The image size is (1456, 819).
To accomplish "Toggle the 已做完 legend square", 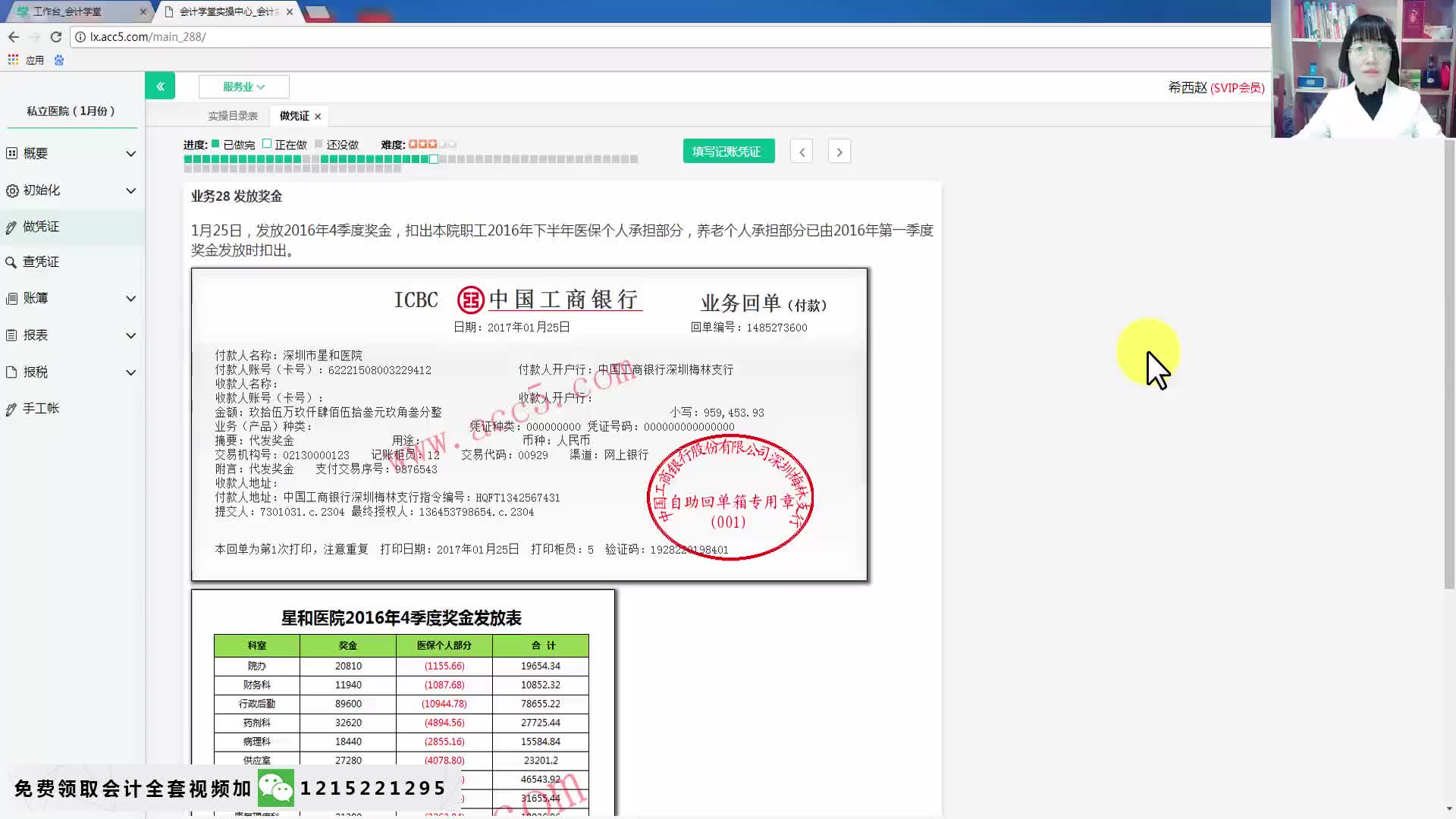I will tap(215, 143).
